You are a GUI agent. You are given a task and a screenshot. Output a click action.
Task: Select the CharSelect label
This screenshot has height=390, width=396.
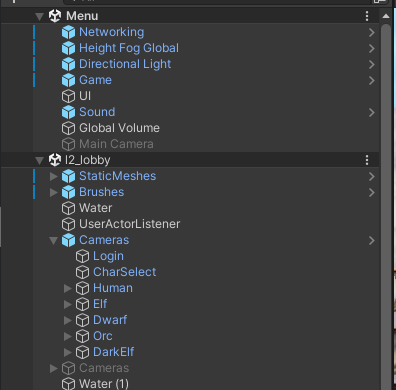pos(125,272)
